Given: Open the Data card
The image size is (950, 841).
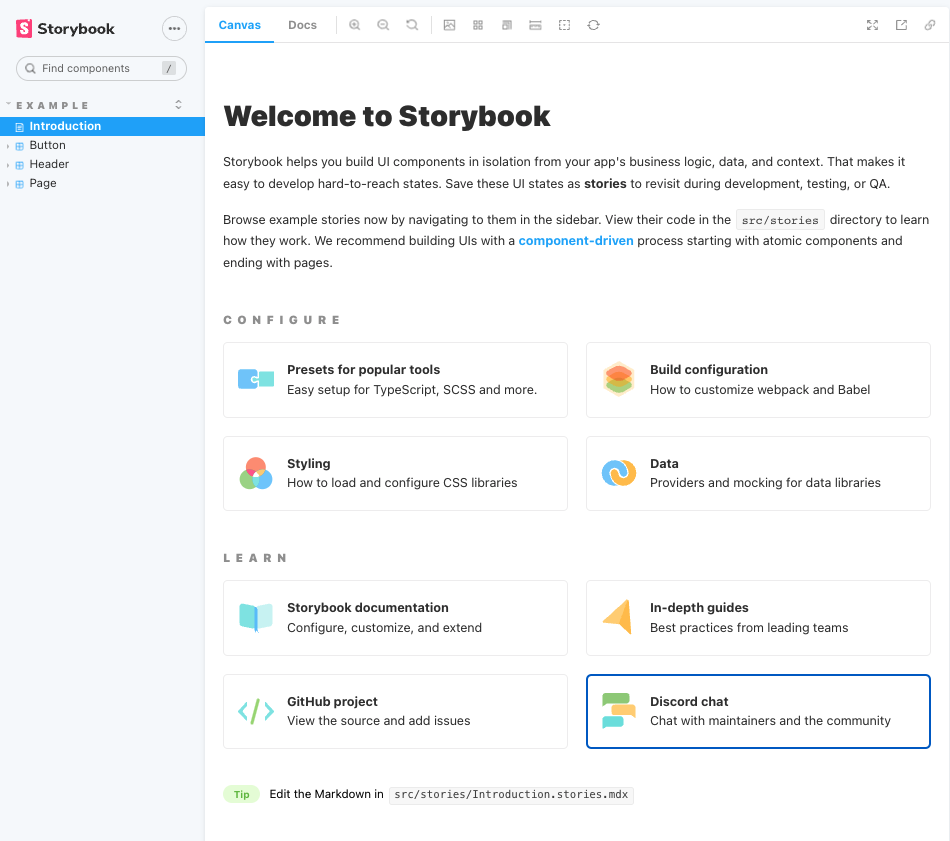Looking at the screenshot, I should (x=758, y=473).
